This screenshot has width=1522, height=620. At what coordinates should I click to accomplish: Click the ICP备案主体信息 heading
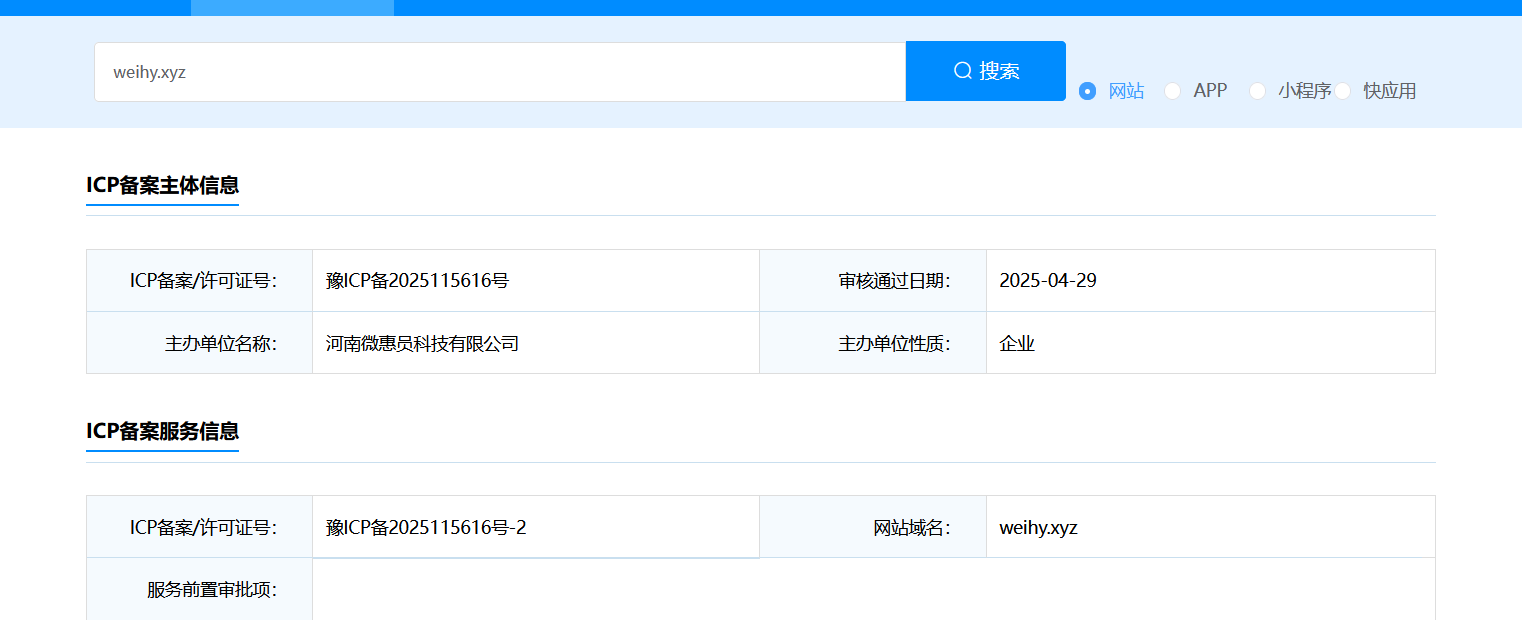click(x=162, y=185)
